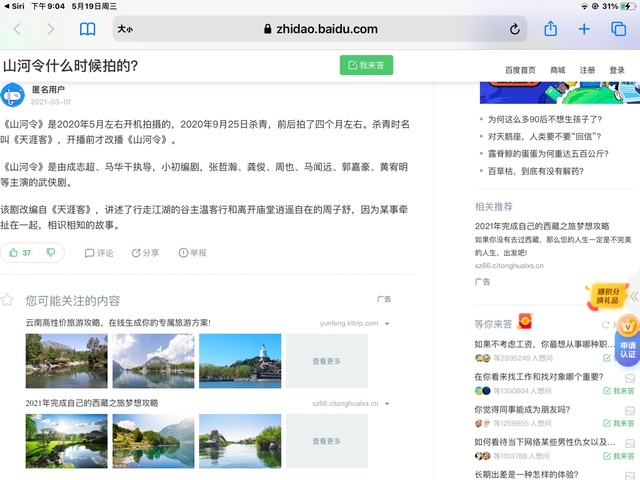The image size is (640, 480).
Task: Open the xz66.citonghualxs.cn sidebar link
Action: click(509, 266)
